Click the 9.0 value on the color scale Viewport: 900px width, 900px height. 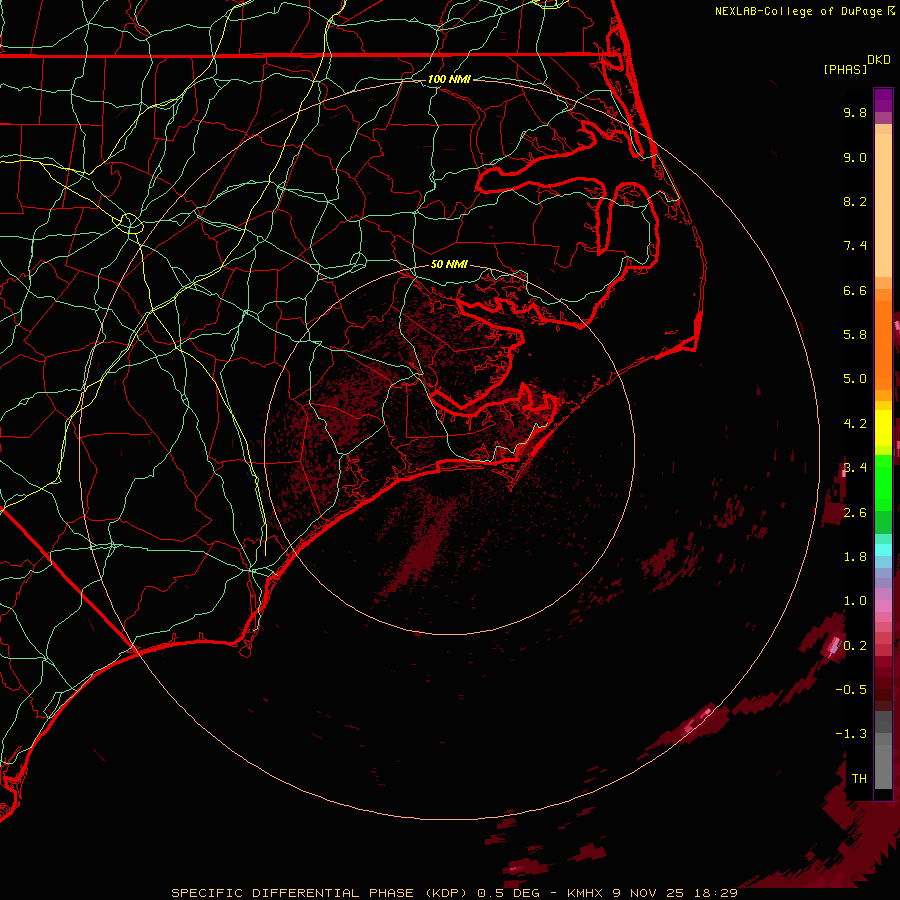point(855,157)
